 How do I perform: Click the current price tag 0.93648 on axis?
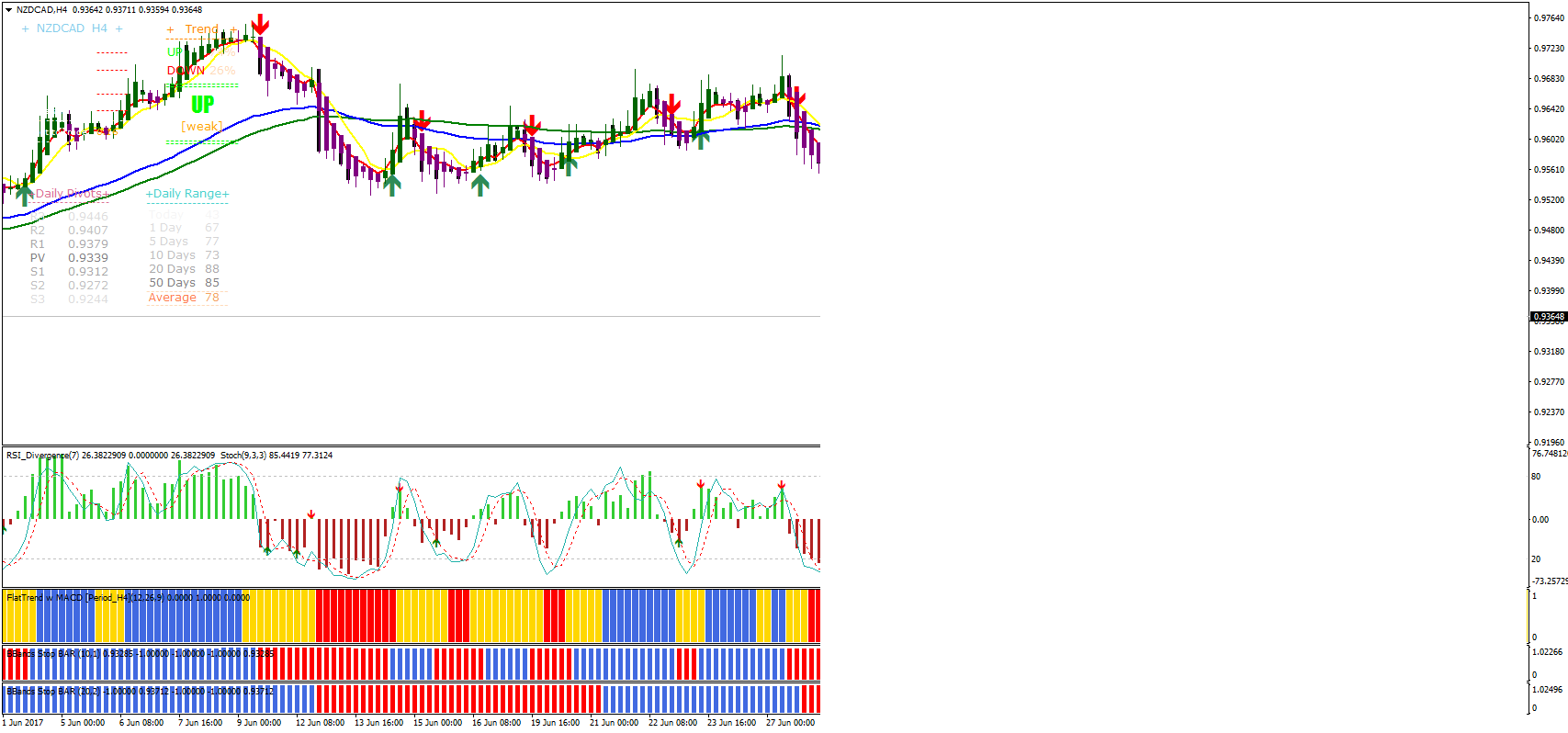1548,317
